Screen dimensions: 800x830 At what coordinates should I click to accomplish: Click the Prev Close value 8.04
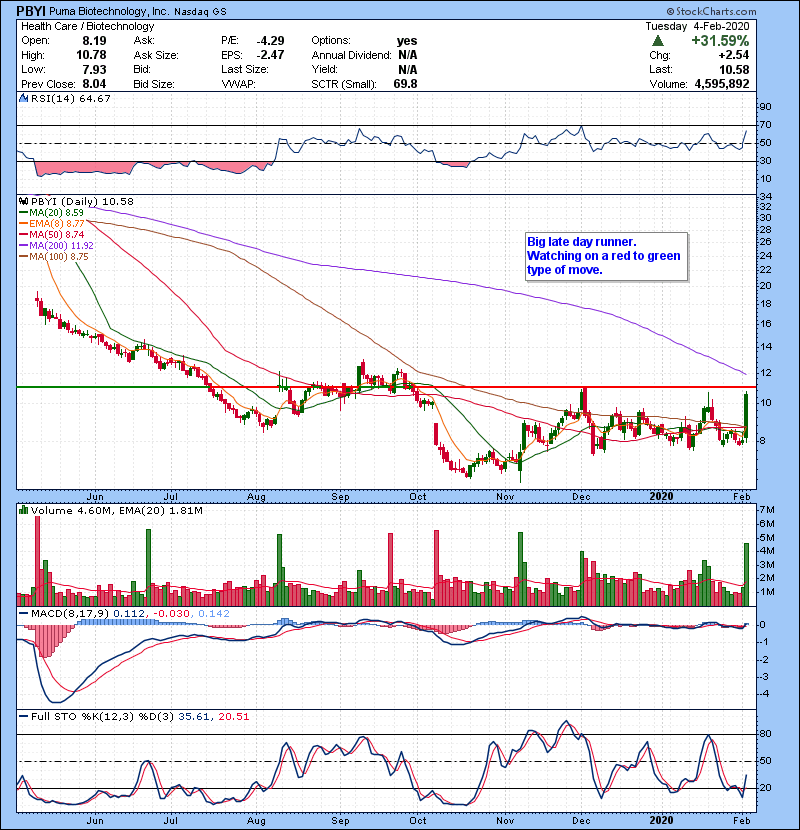(x=94, y=84)
